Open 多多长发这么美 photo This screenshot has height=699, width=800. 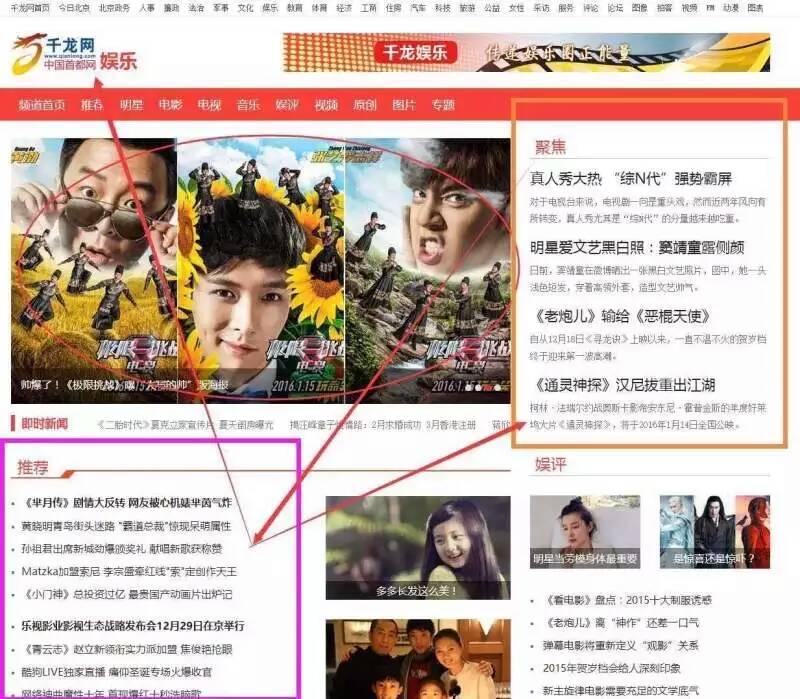tap(418, 547)
